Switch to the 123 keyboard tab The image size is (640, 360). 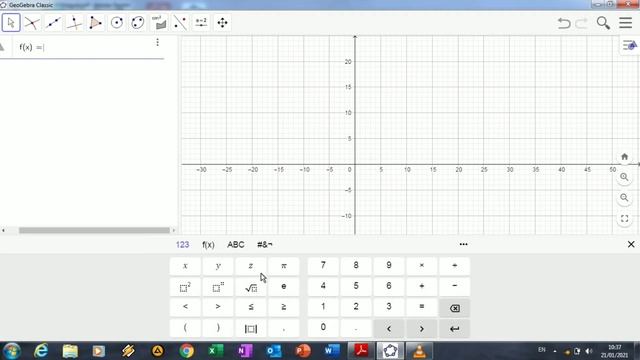(182, 244)
